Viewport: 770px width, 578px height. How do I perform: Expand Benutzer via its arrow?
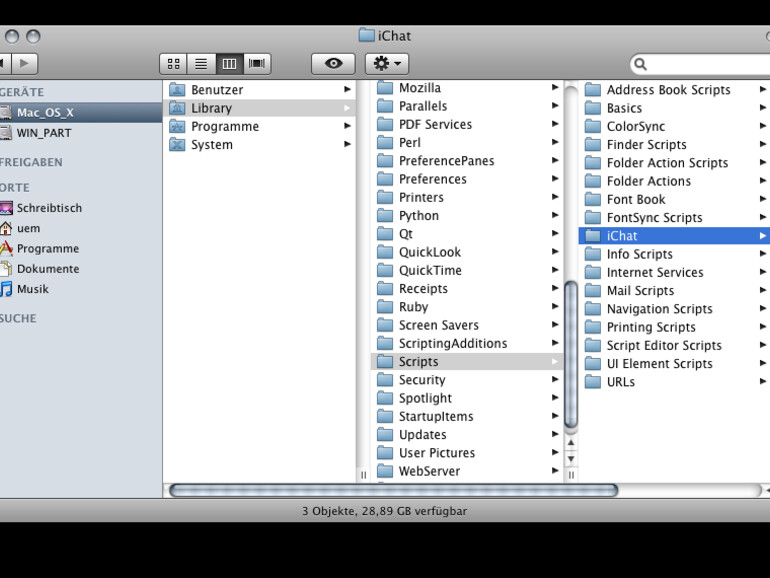(347, 89)
